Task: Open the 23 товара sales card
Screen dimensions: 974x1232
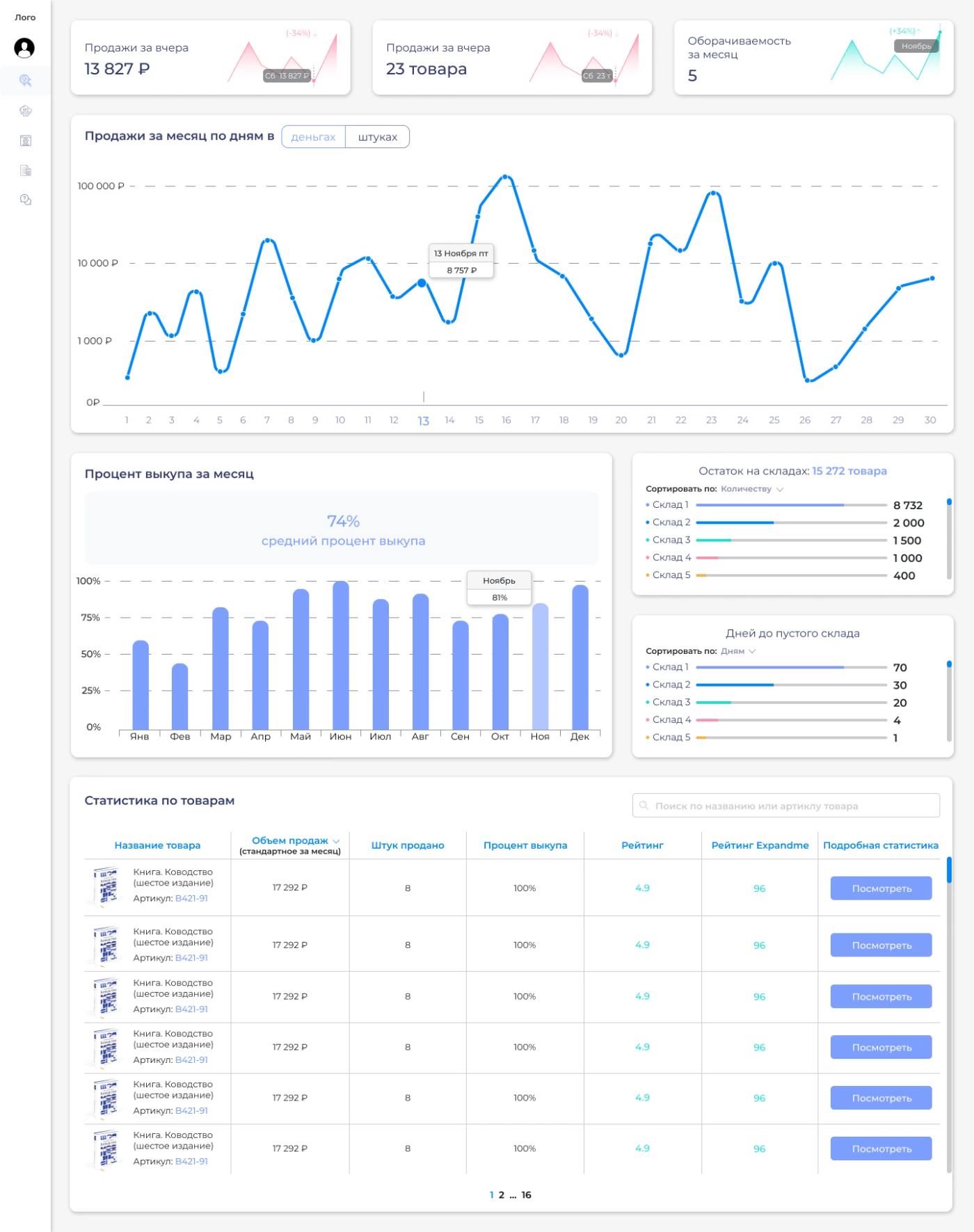Action: [512, 58]
